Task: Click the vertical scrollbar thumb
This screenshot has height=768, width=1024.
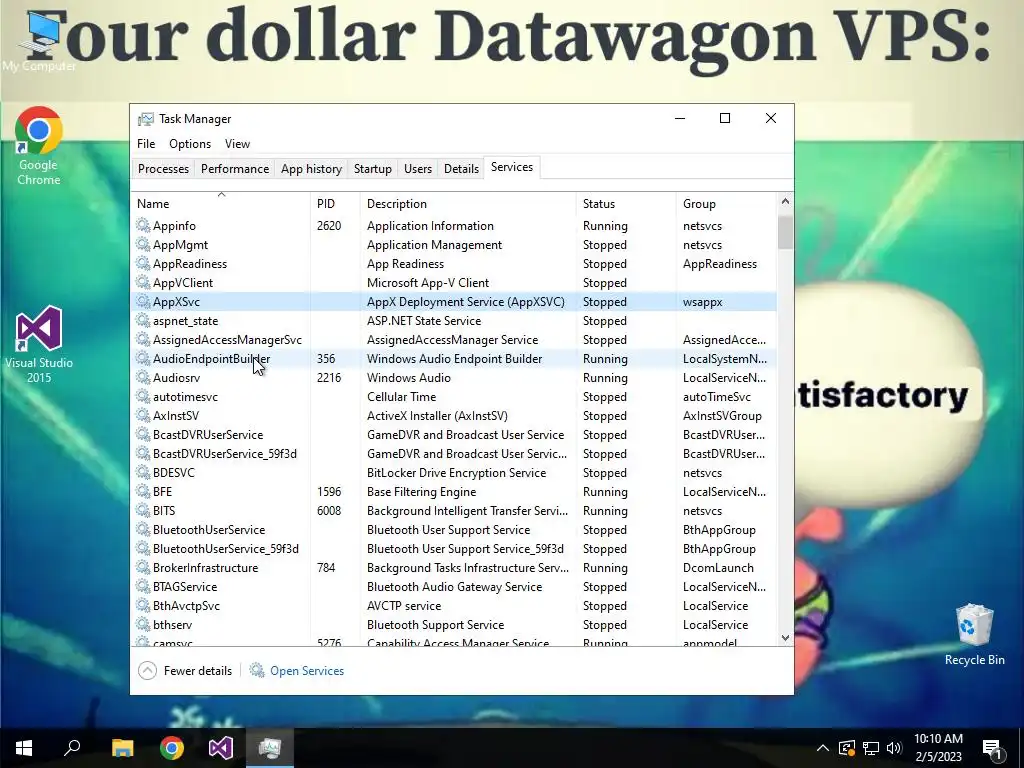Action: (785, 232)
